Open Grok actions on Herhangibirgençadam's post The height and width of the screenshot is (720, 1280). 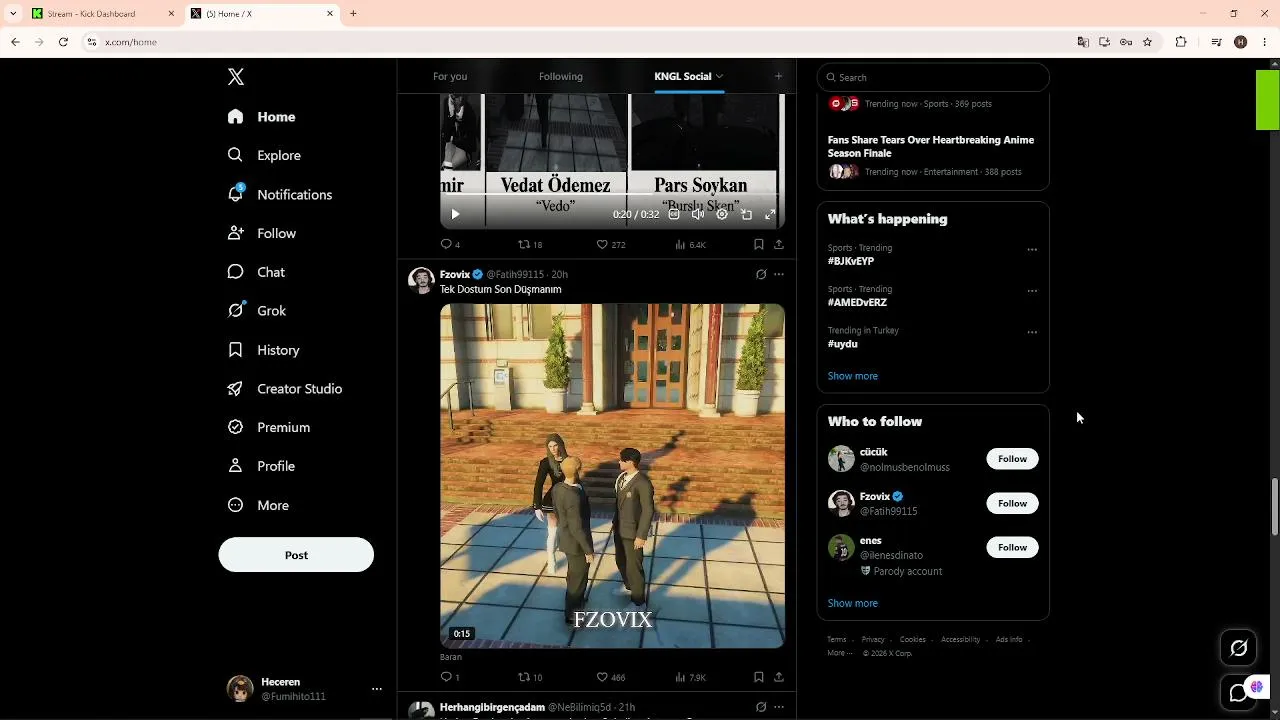[x=761, y=707]
